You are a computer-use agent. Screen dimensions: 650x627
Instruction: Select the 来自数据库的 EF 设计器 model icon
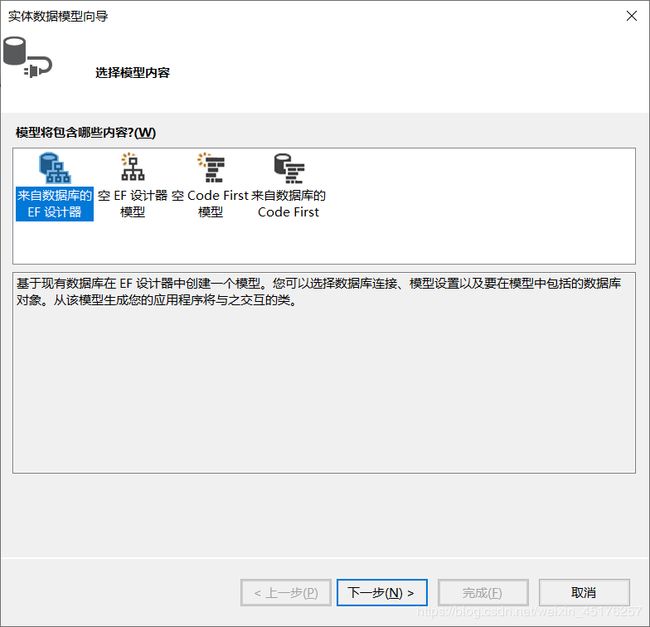pyautogui.click(x=55, y=168)
